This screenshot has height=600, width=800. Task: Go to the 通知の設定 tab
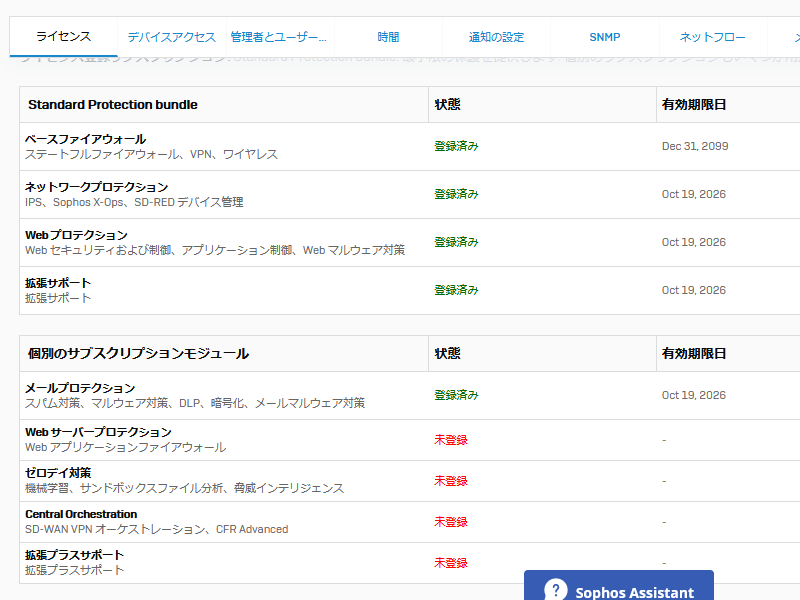[x=496, y=37]
